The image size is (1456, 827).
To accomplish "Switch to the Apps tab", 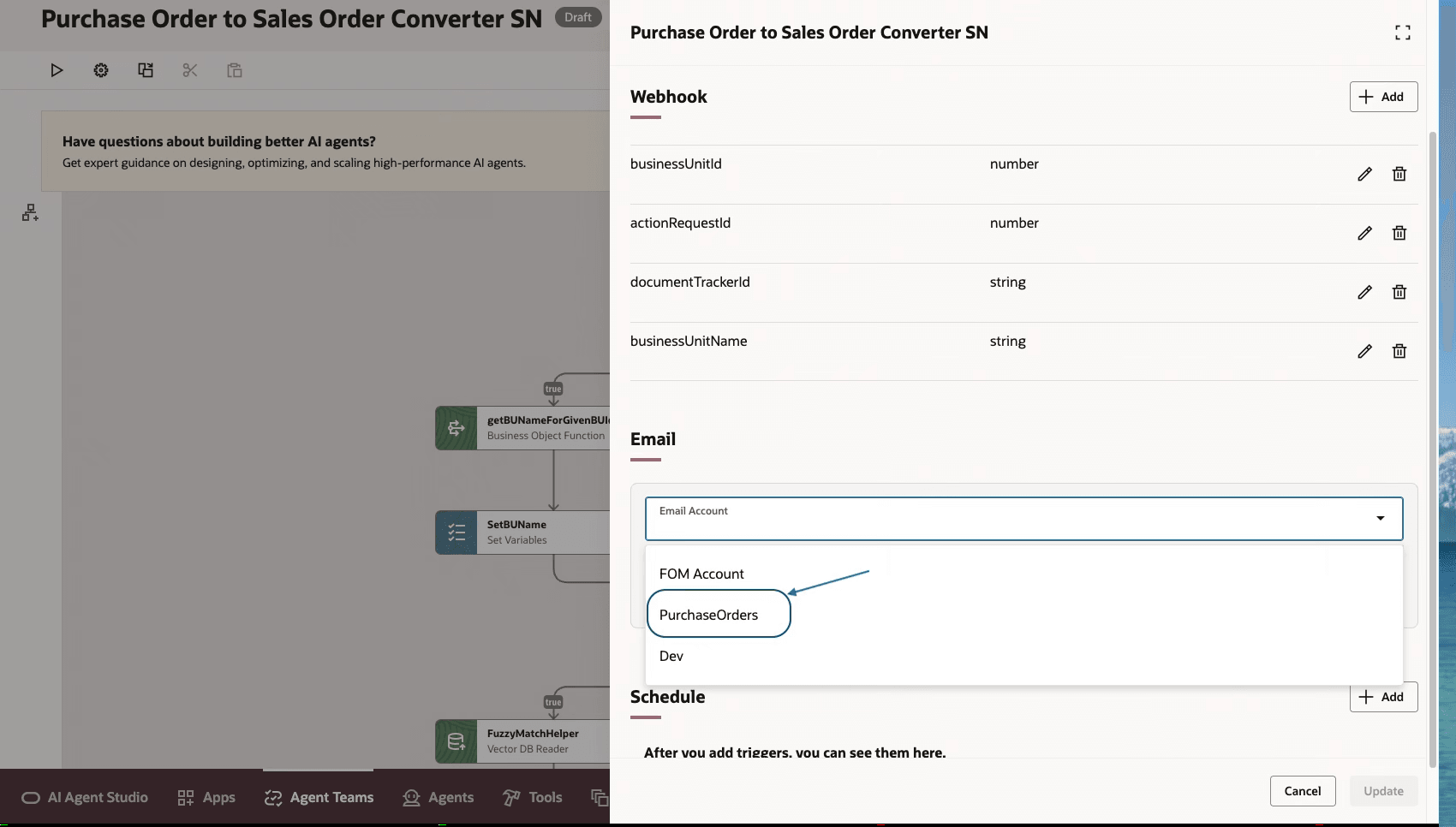I will [206, 797].
